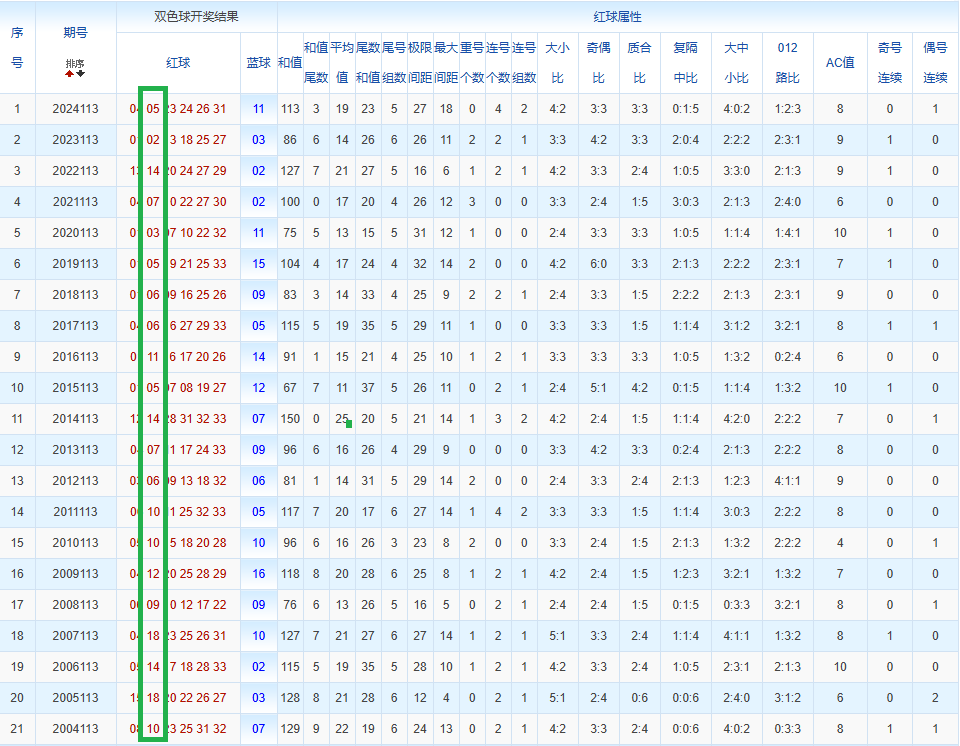The width and height of the screenshot is (960, 746).
Task: Click the 奇偶比 column header
Action: pos(599,62)
